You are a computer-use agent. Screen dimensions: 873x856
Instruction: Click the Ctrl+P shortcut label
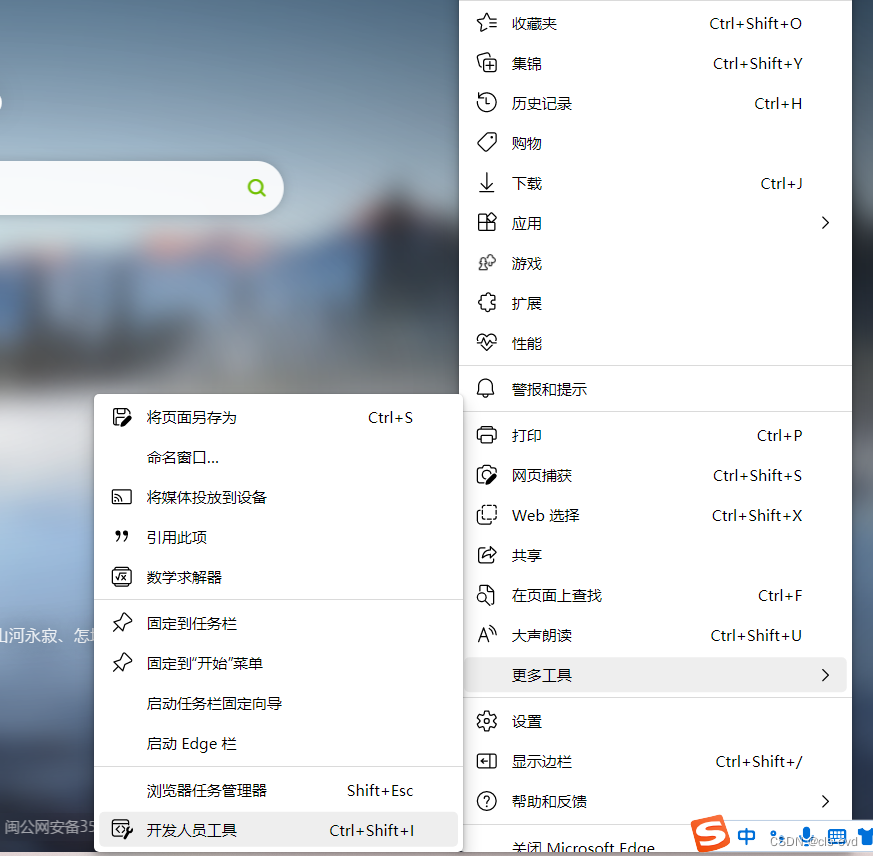coord(779,436)
